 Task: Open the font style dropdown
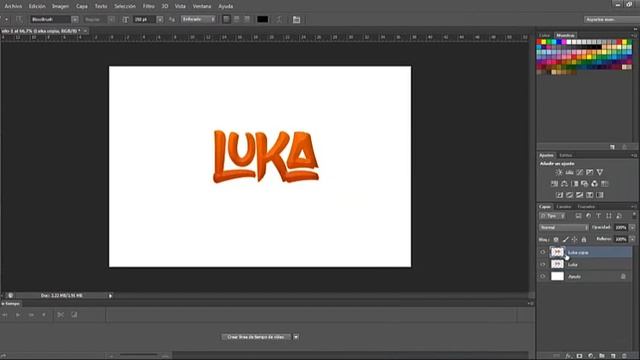[x=111, y=19]
